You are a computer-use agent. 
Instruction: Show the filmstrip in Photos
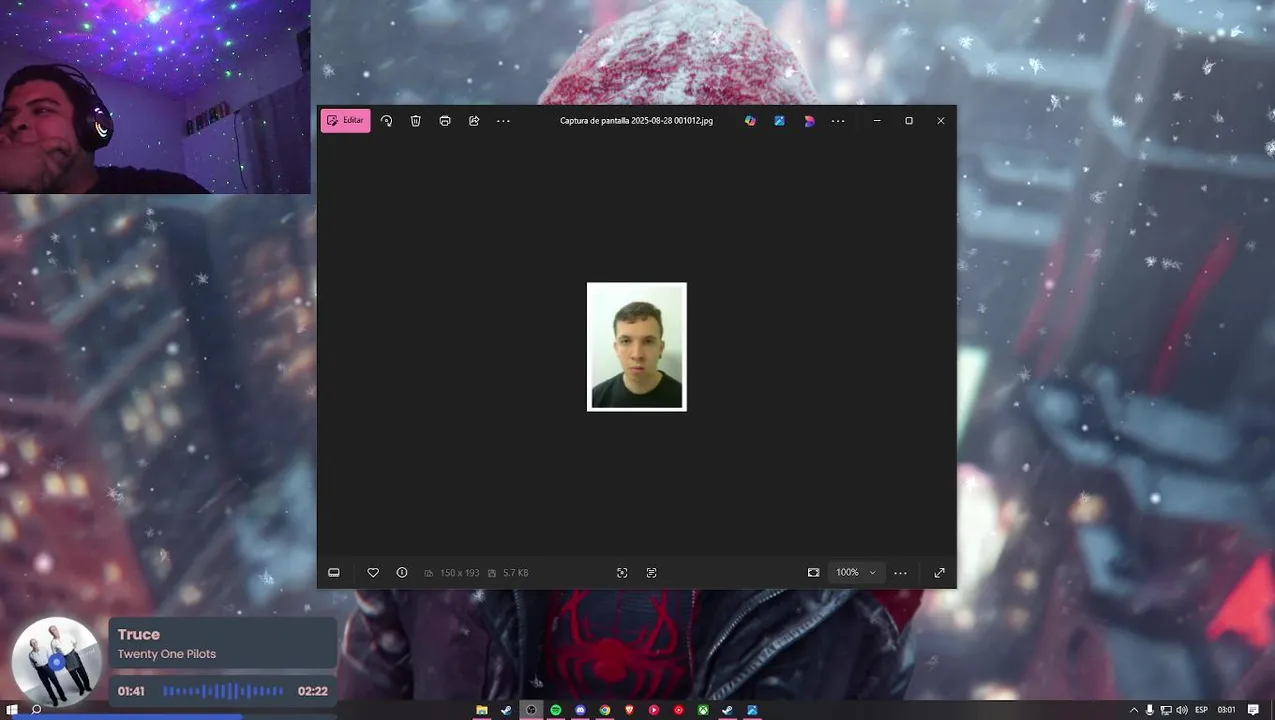[334, 573]
